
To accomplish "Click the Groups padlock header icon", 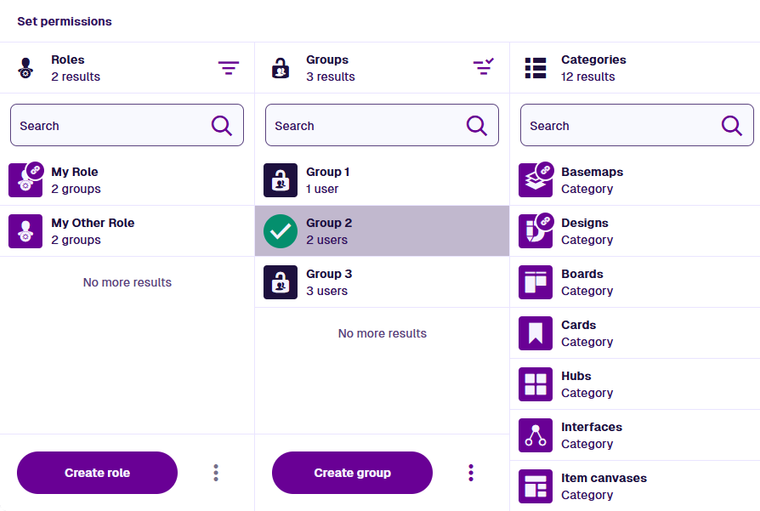I will pos(280,68).
